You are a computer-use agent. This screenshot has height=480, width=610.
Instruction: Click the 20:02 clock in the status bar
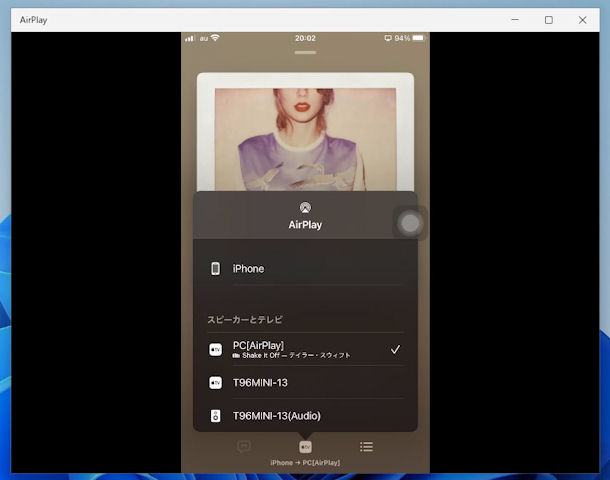(x=305, y=38)
